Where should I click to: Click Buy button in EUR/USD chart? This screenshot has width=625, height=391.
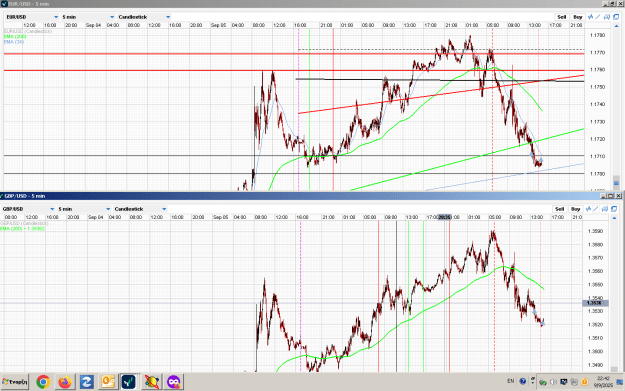coord(578,17)
